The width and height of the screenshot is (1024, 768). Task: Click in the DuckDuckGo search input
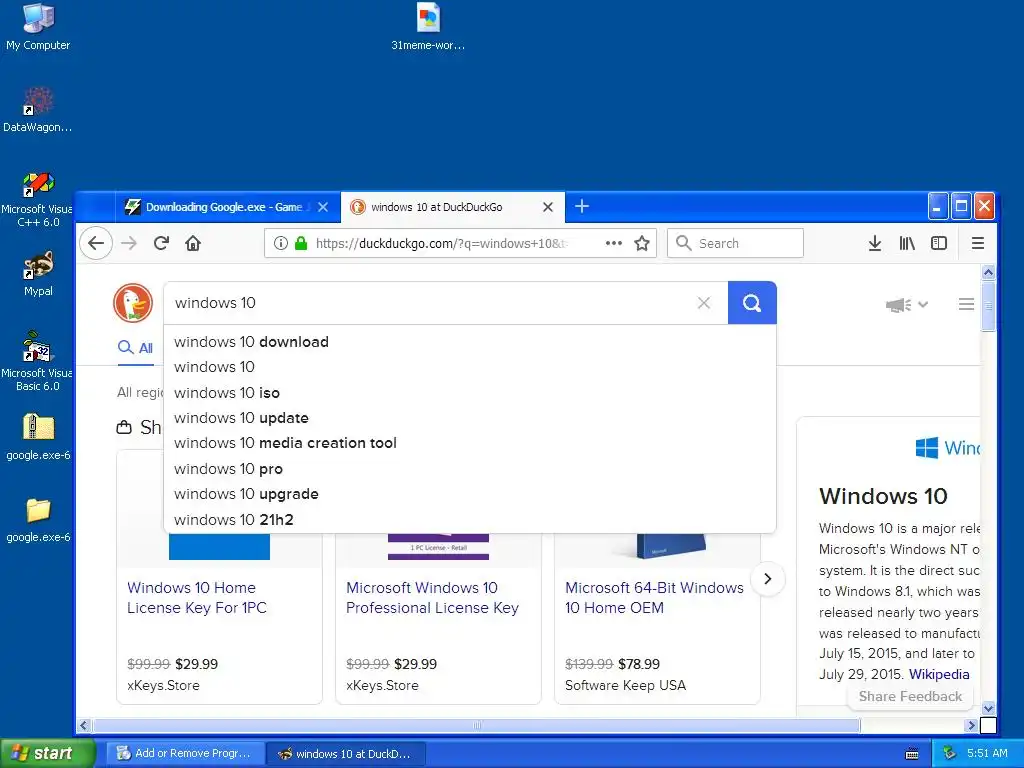431,303
